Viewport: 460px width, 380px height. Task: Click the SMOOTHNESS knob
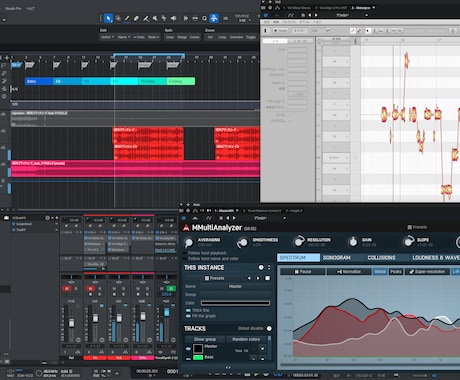[243, 243]
